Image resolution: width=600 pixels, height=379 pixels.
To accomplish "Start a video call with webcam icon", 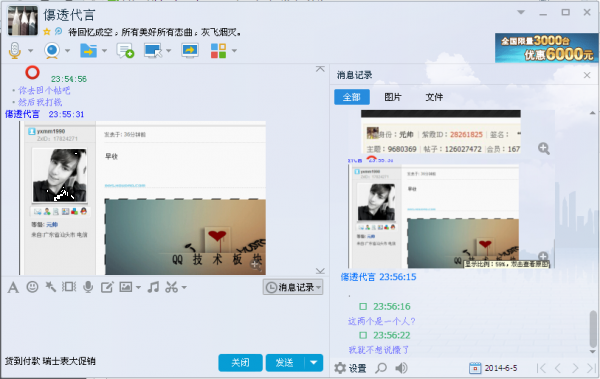I will click(x=52, y=50).
